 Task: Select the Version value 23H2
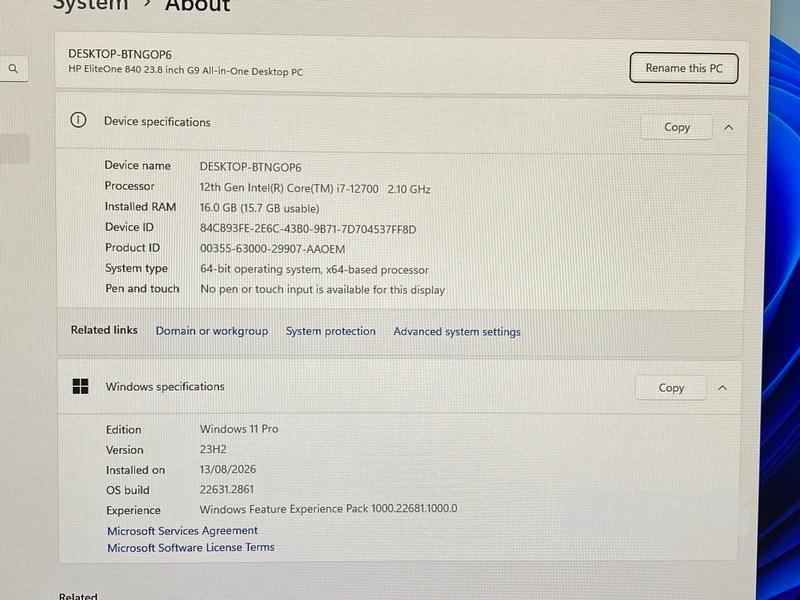point(213,449)
